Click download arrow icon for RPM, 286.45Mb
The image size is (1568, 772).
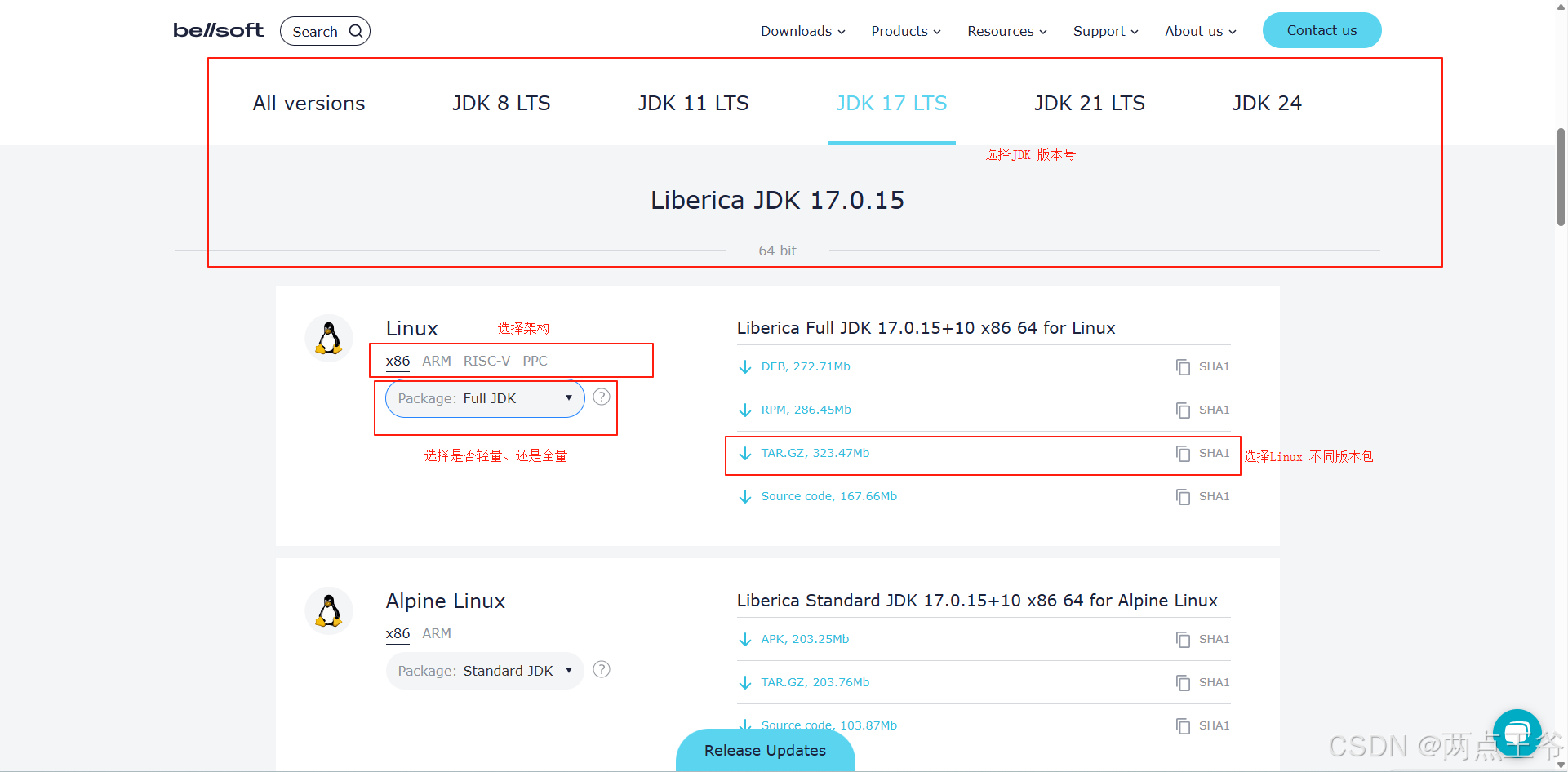745,410
